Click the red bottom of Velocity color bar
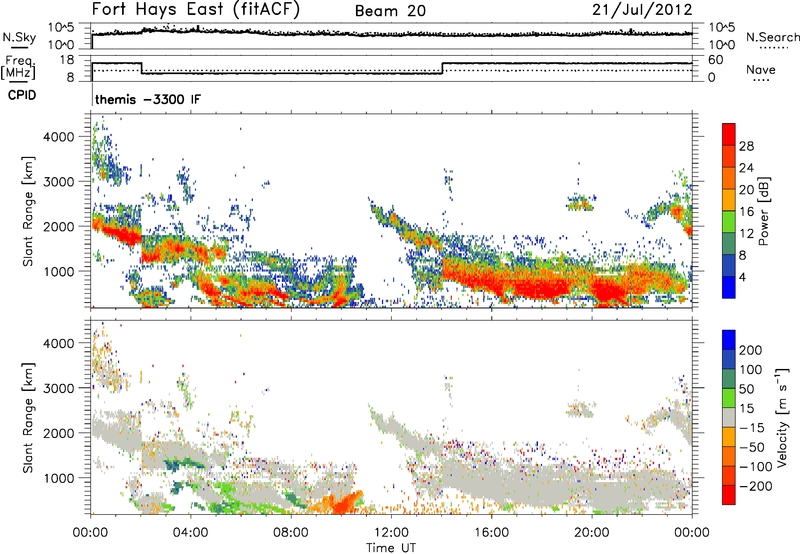This screenshot has height=554, width=800. pos(729,495)
